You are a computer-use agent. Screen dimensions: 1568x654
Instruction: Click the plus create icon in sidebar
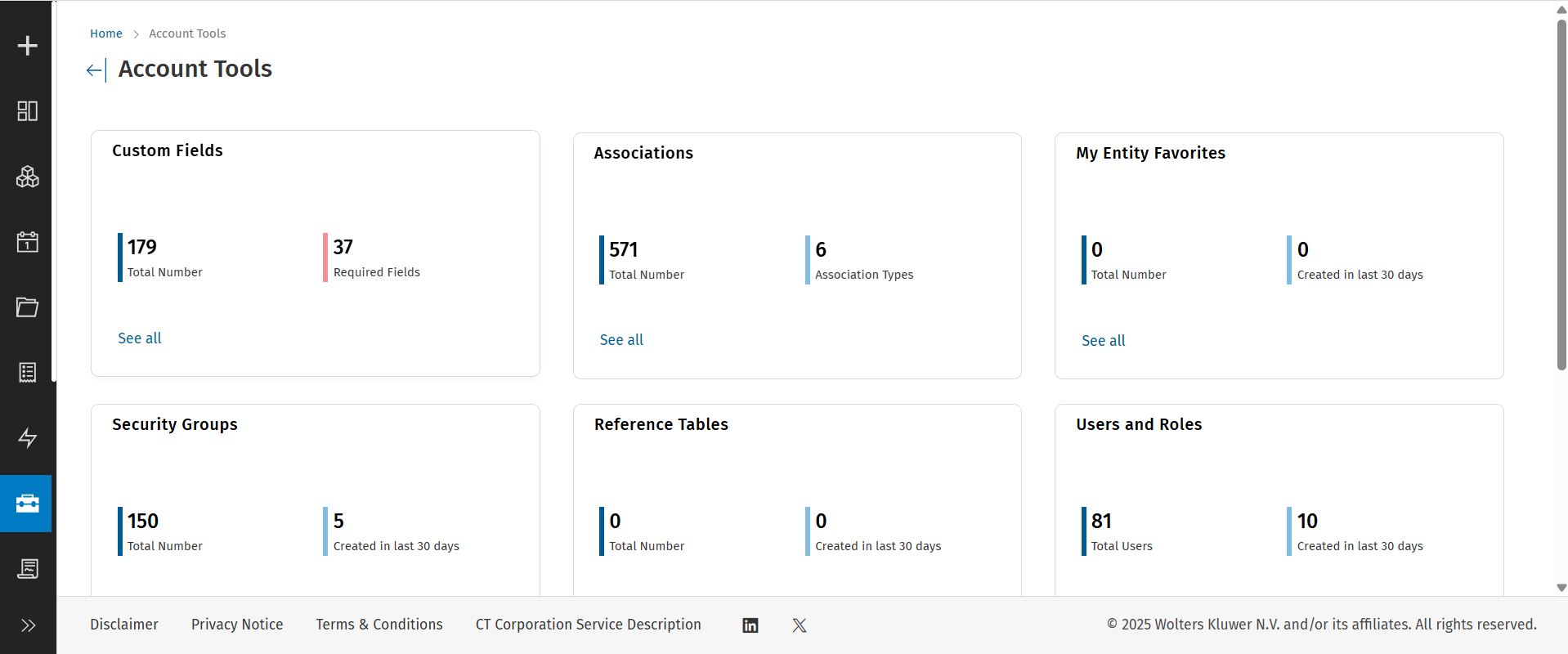click(28, 46)
